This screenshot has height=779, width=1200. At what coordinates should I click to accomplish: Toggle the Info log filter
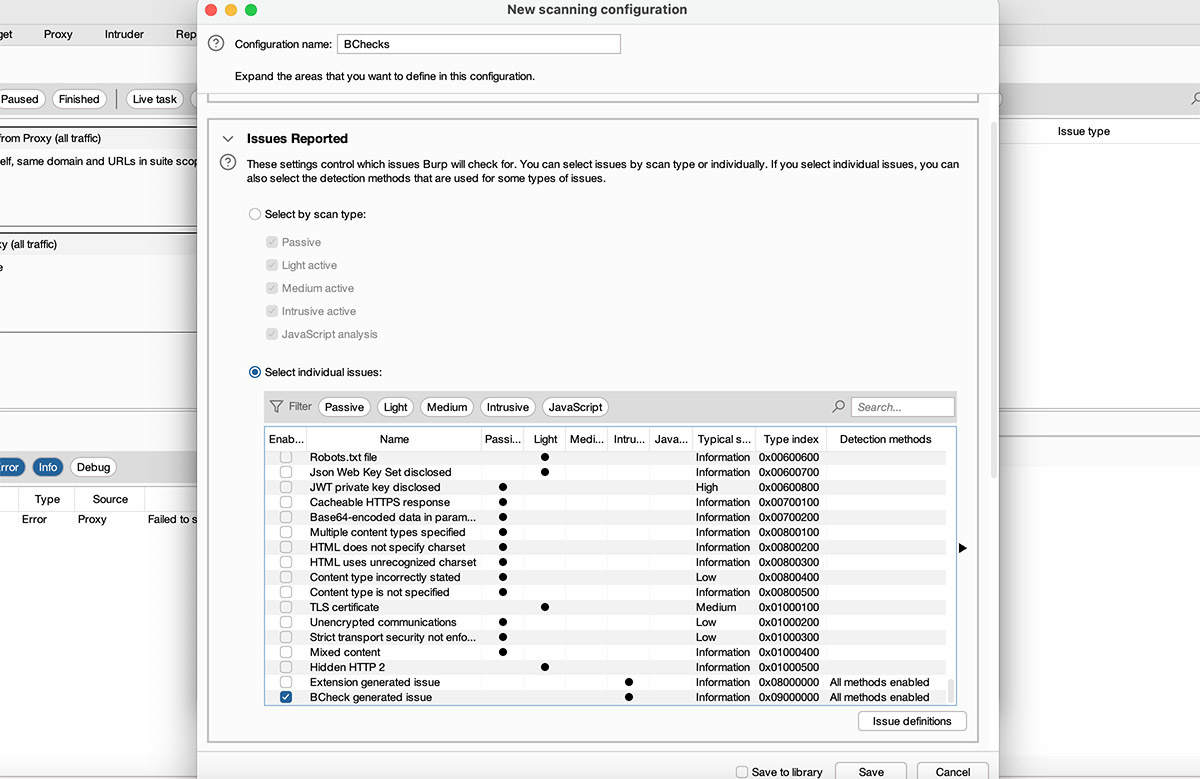coord(48,467)
